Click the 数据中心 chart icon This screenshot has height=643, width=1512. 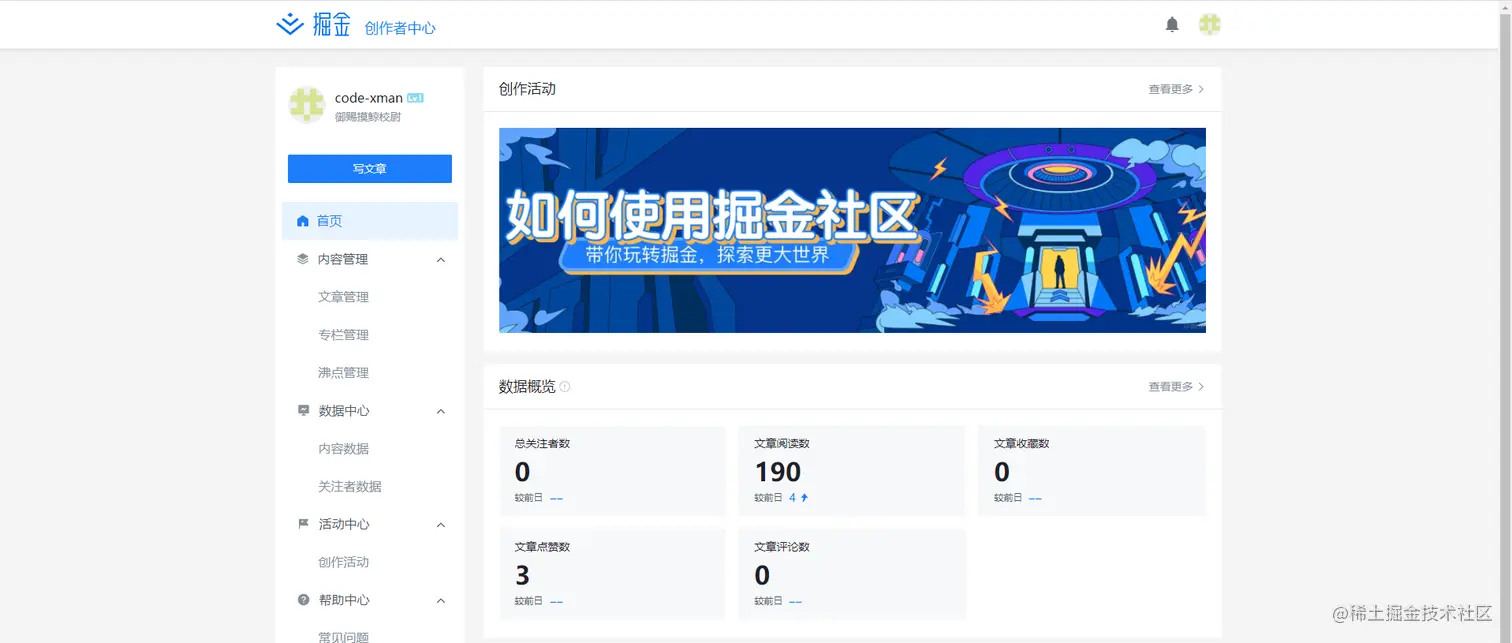pos(303,411)
